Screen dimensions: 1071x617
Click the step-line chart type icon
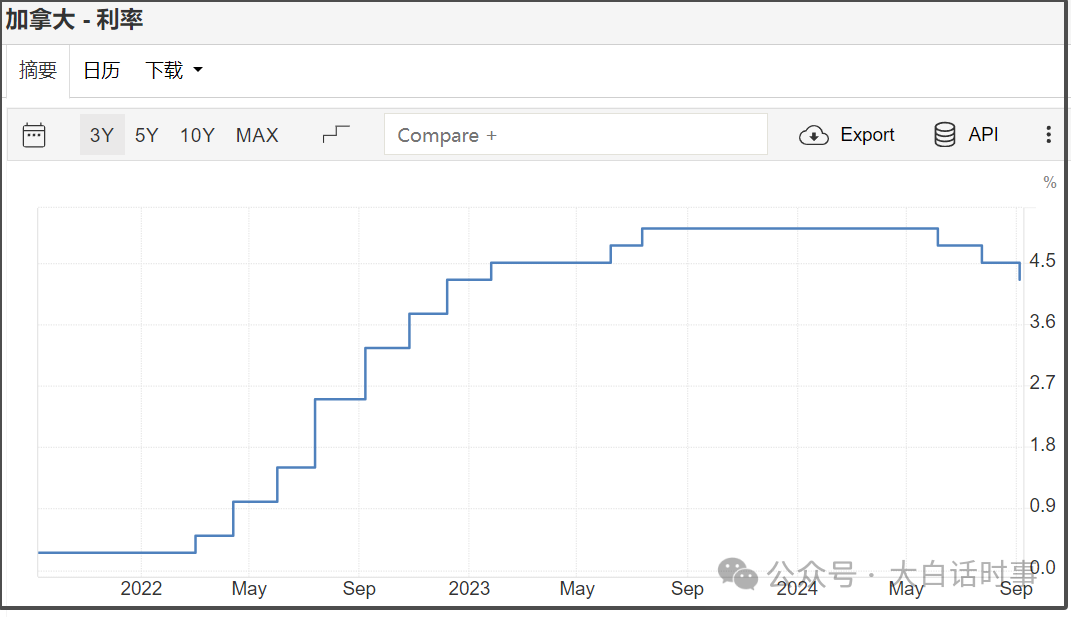coord(337,134)
